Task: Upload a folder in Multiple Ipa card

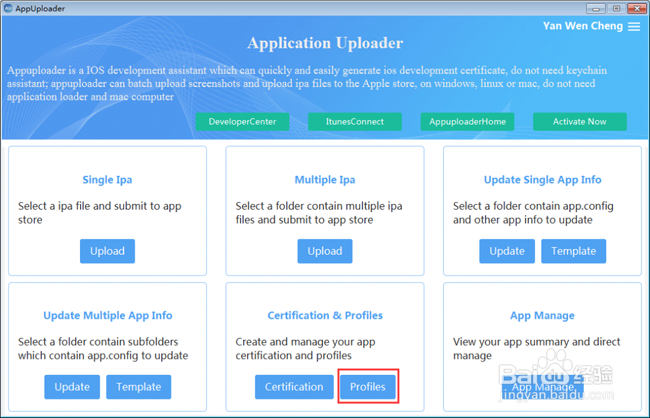Action: tap(325, 251)
